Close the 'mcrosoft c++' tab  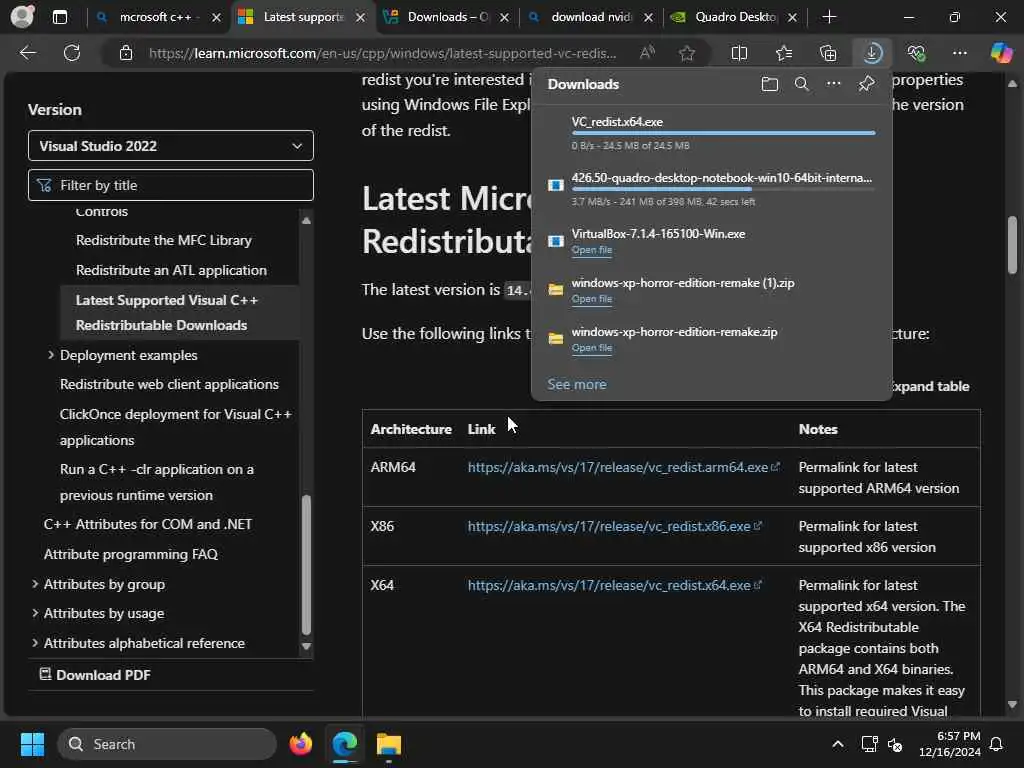tap(216, 18)
